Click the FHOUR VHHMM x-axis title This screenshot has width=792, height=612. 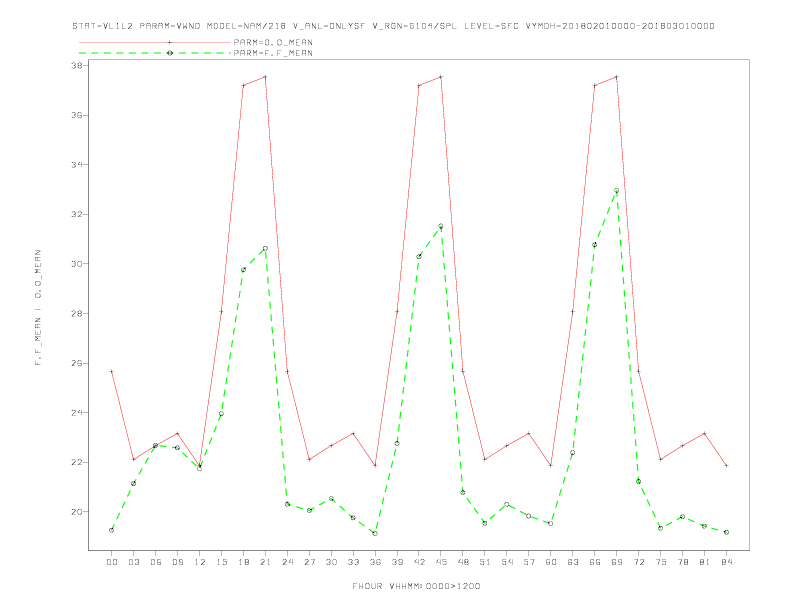pos(416,586)
